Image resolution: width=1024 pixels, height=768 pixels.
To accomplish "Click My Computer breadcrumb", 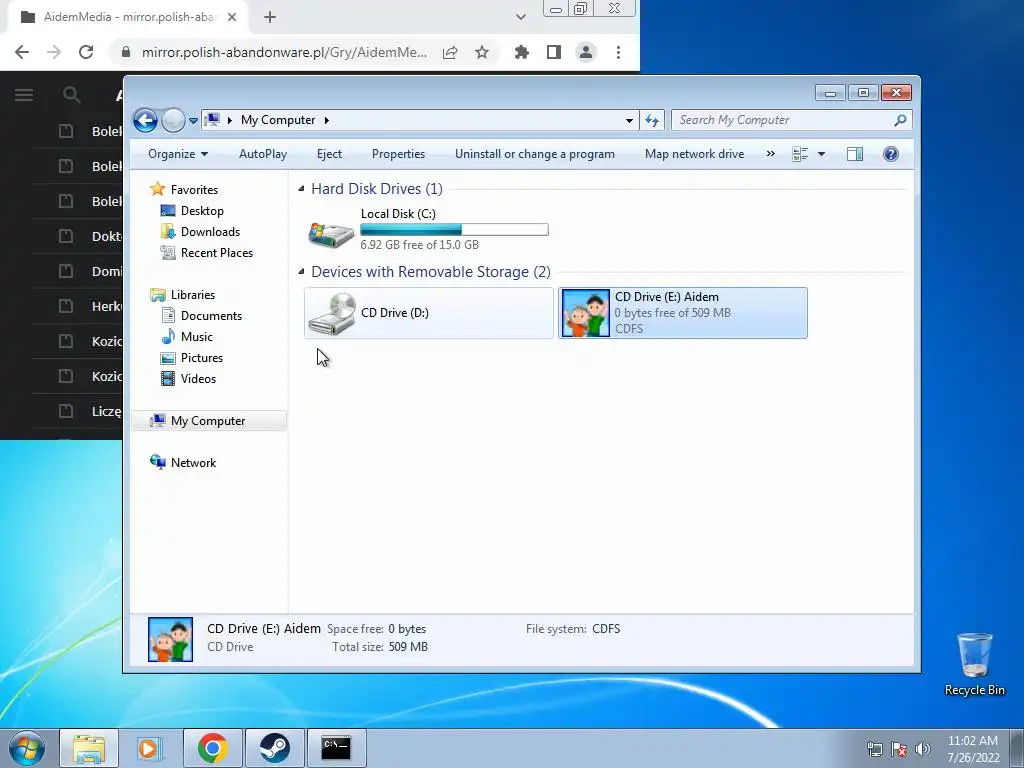I will tap(278, 120).
